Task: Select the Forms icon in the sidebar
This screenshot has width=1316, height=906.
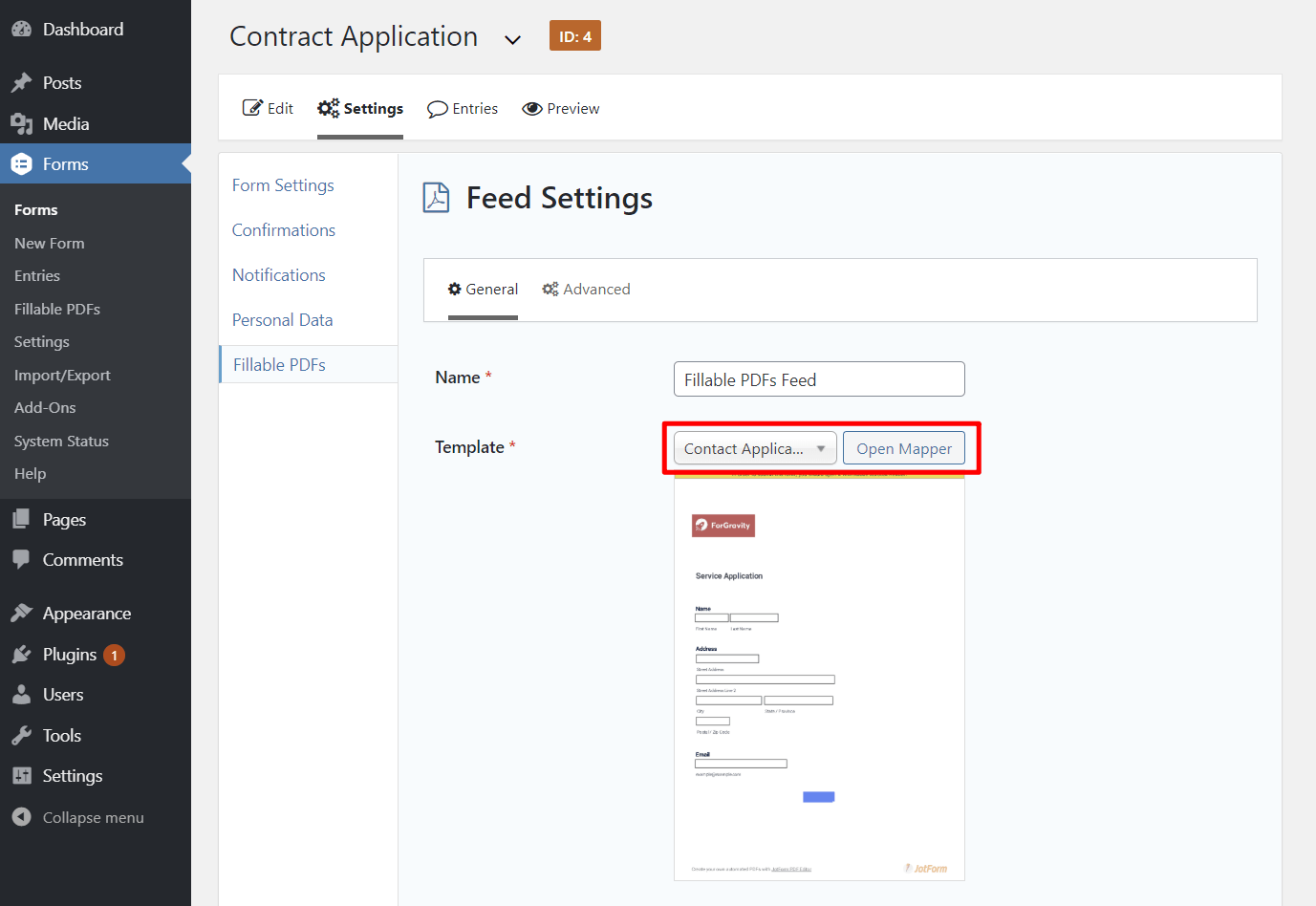Action: (21, 163)
